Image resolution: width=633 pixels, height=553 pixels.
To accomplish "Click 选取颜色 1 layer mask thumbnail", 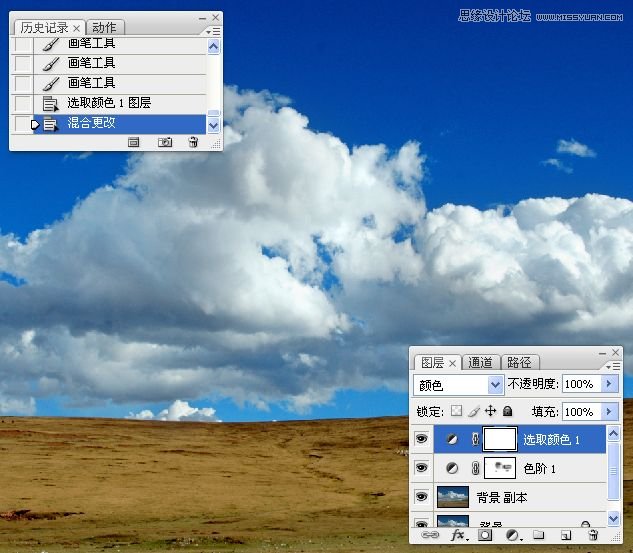I will click(500, 439).
